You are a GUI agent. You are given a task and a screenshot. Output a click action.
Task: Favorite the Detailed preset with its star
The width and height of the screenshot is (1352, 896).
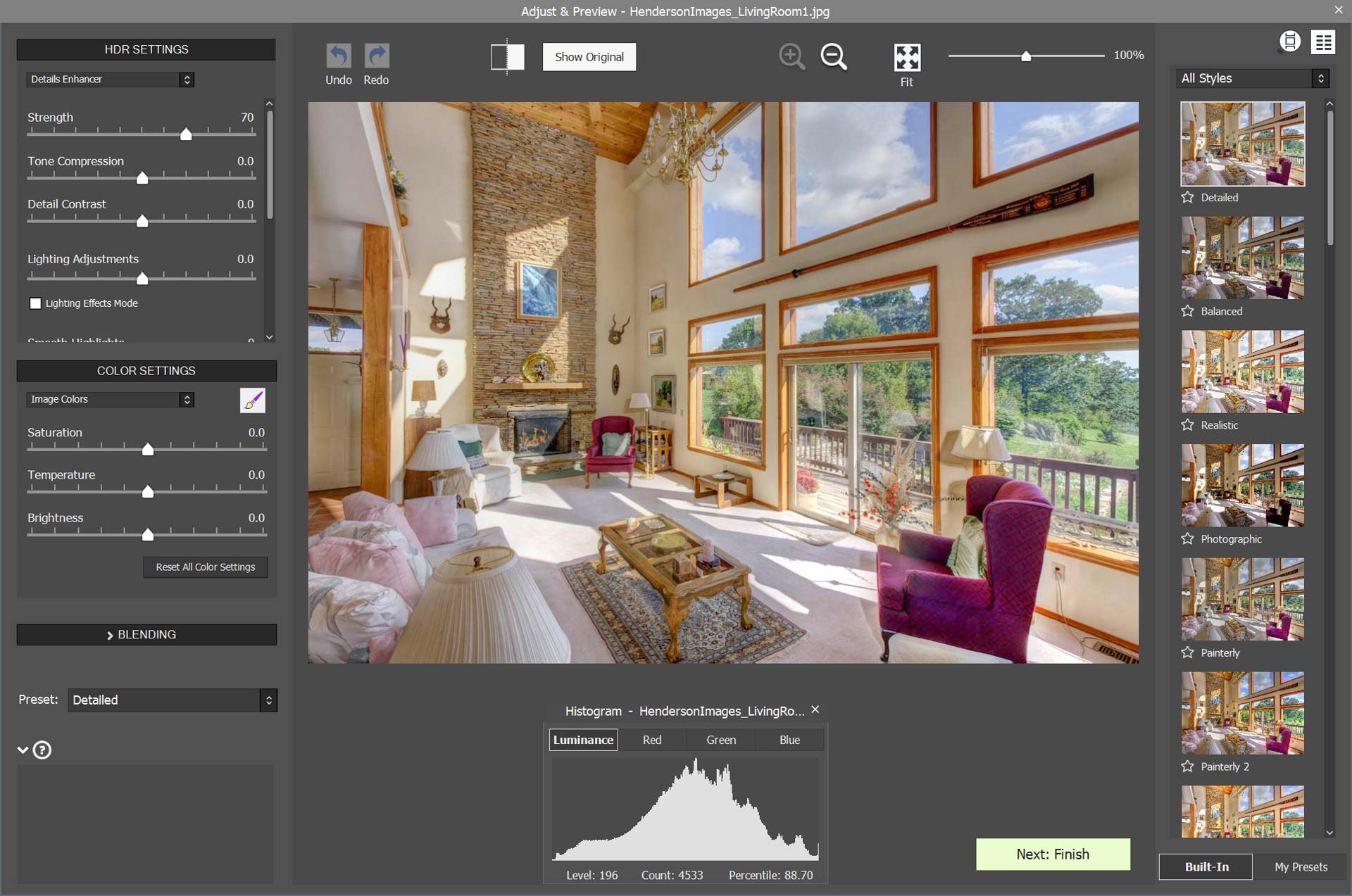[x=1188, y=197]
